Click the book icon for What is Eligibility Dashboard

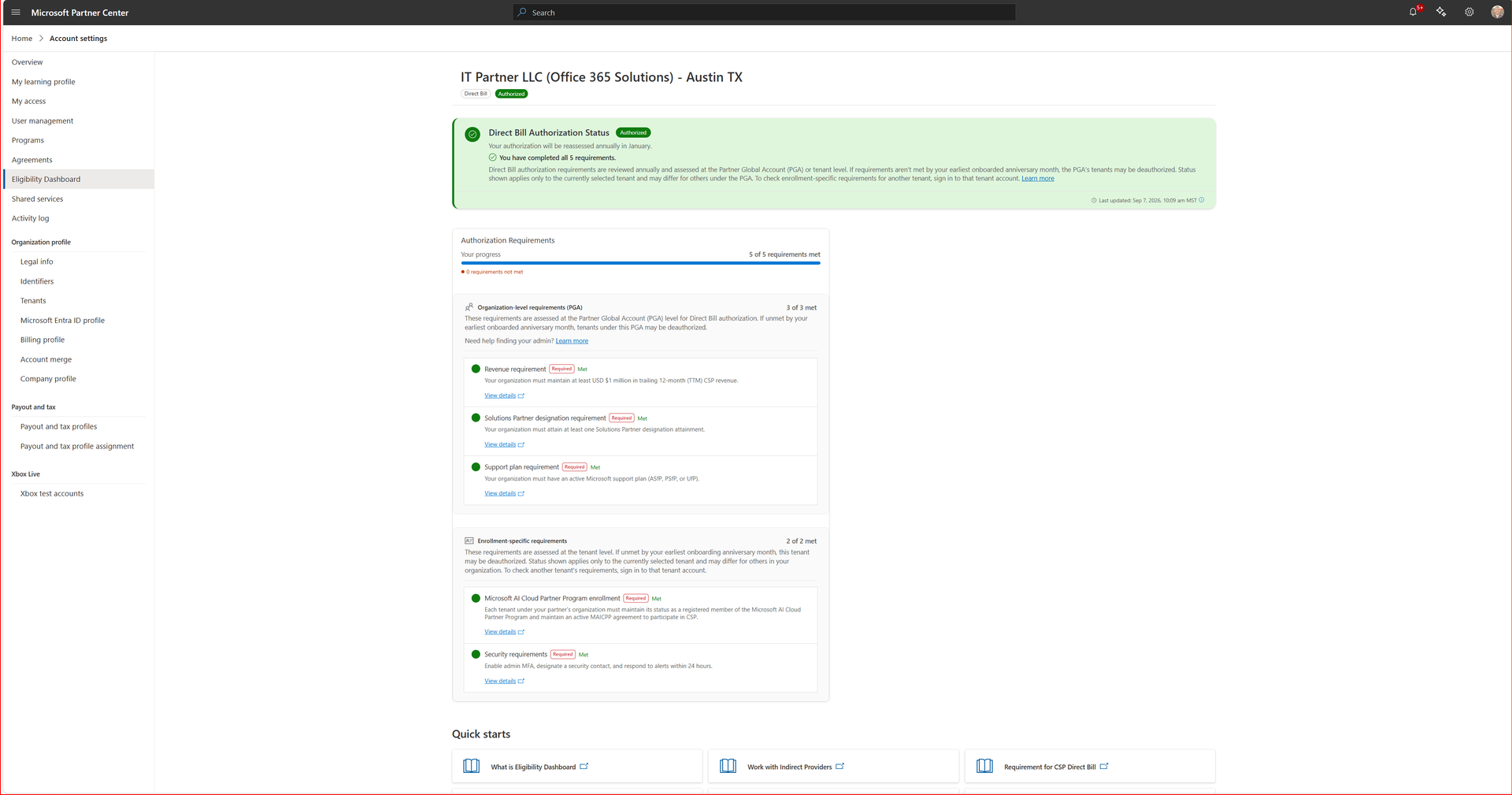coord(472,766)
